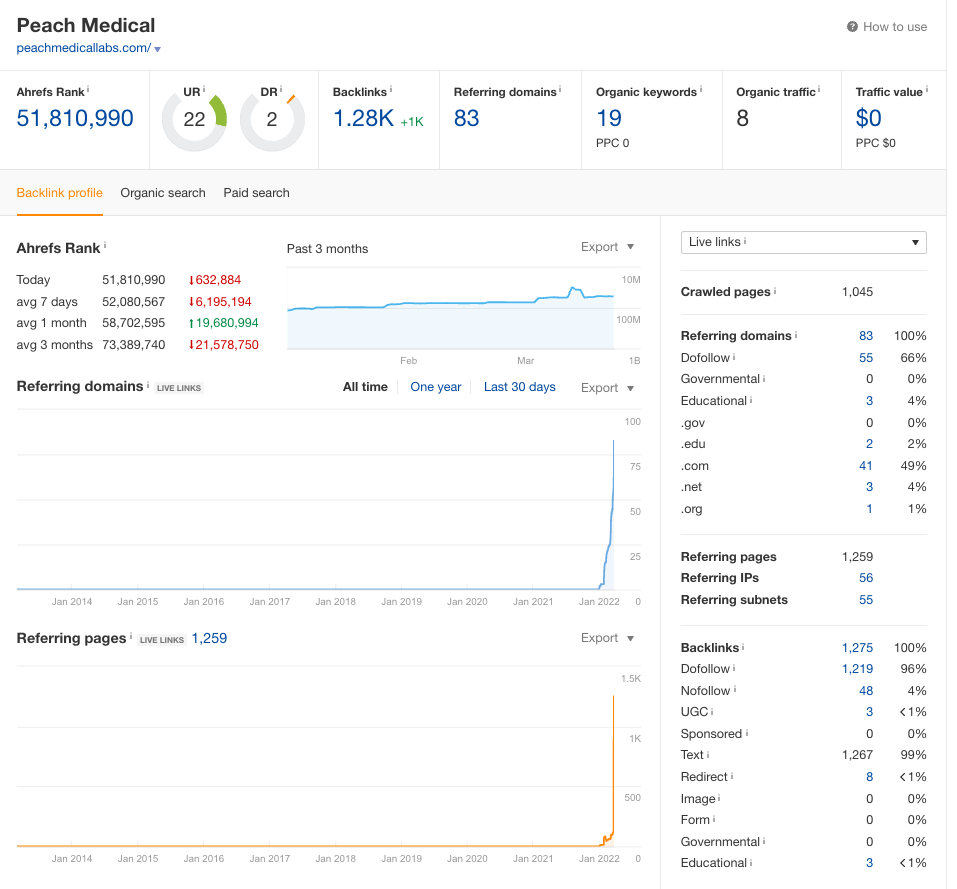Click info icon beside UGC row
This screenshot has height=889, width=957.
coord(712,711)
